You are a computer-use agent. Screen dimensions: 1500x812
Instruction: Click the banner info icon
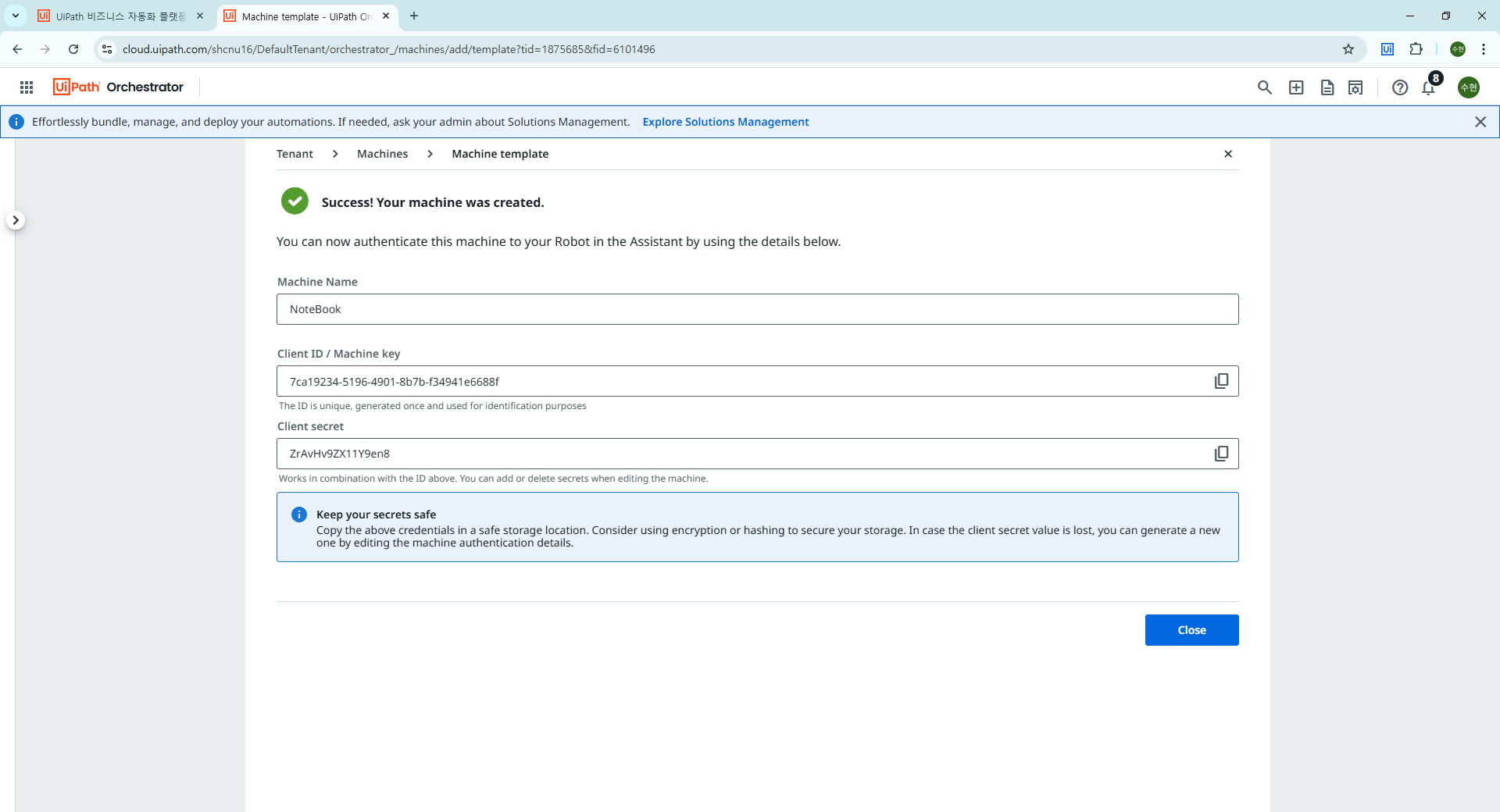[x=16, y=122]
